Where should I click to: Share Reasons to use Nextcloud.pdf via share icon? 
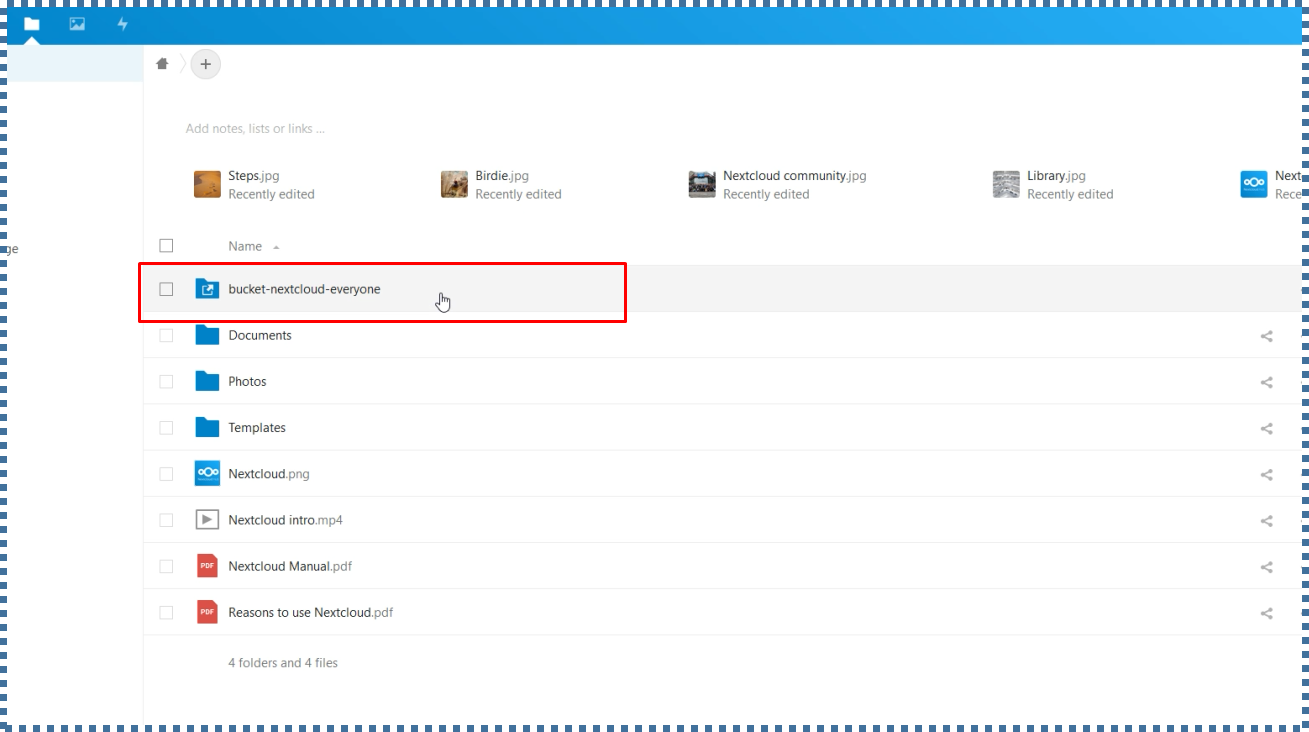[1266, 613]
